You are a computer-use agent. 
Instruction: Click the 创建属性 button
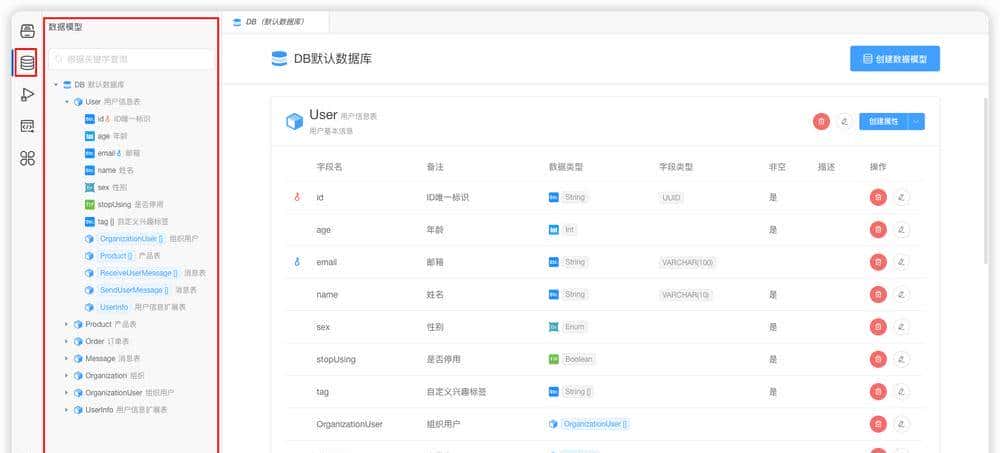click(x=883, y=121)
